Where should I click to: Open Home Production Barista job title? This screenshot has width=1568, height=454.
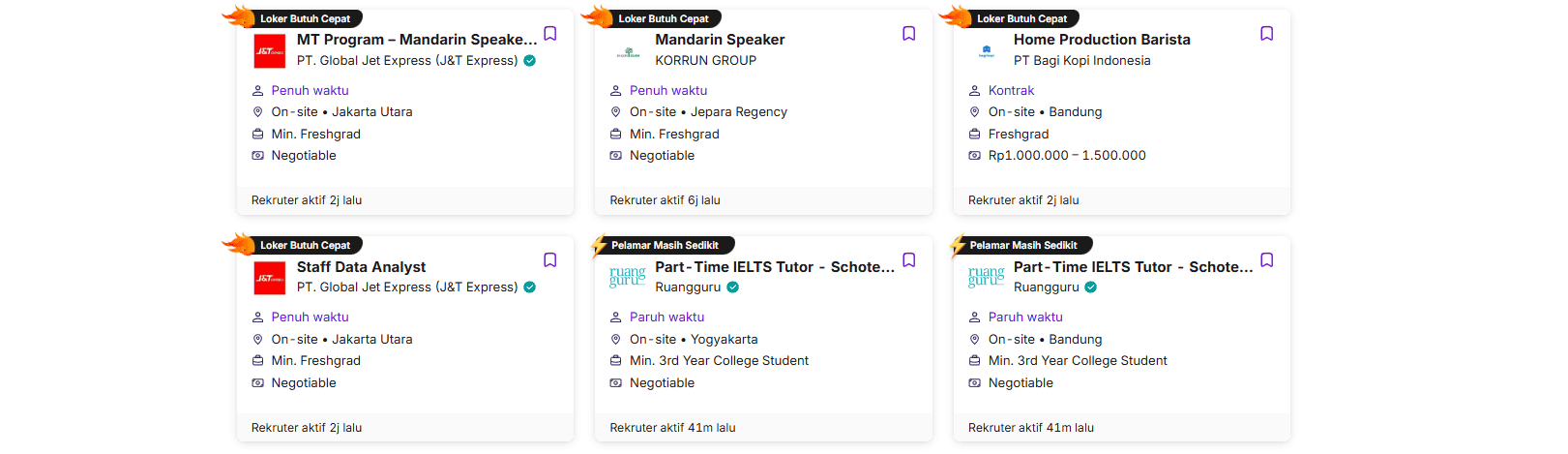coord(1102,40)
